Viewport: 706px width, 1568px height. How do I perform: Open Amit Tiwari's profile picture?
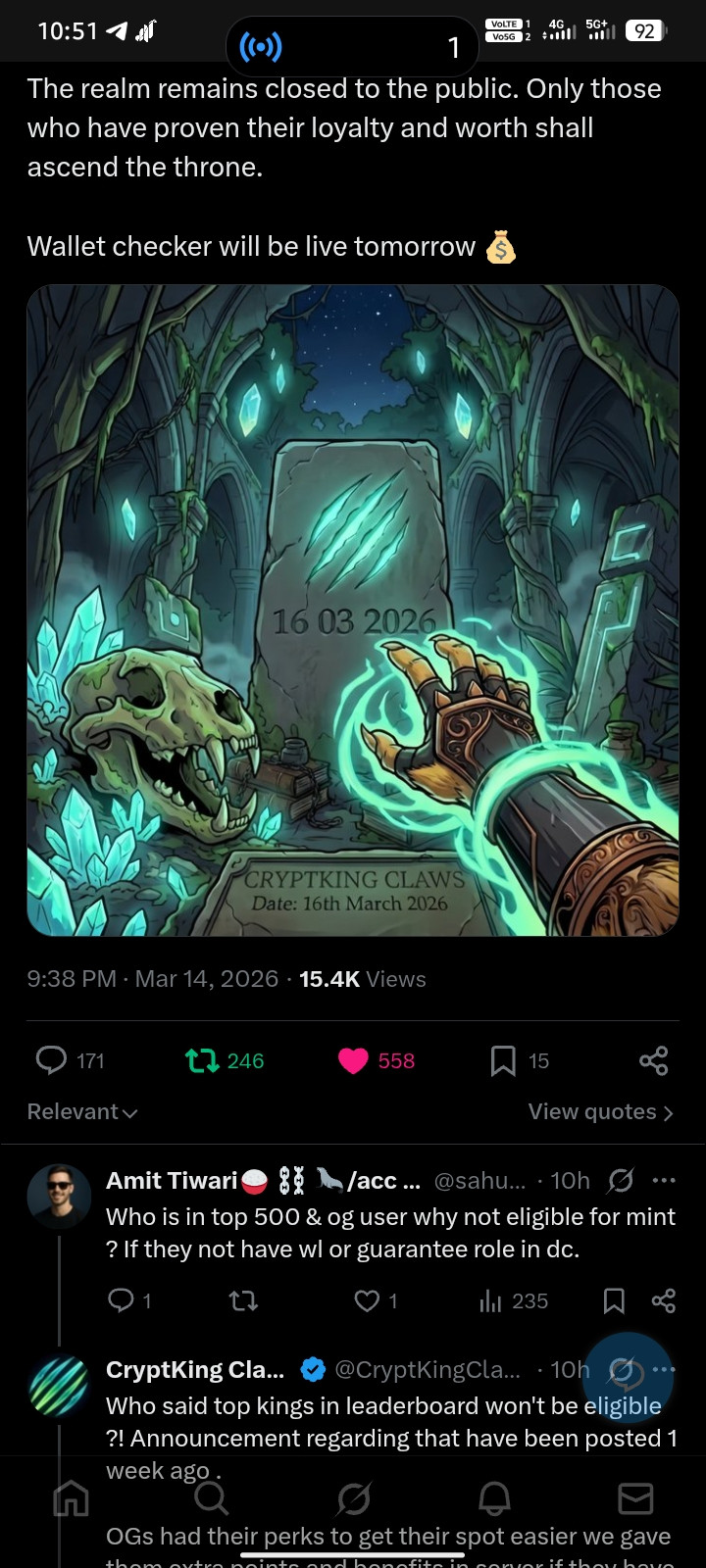(x=59, y=1197)
